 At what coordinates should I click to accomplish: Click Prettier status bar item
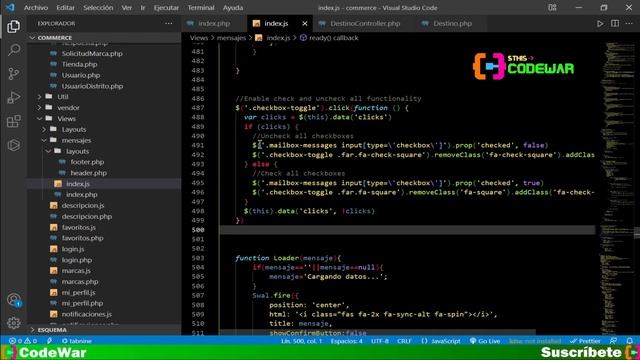[x=585, y=341]
